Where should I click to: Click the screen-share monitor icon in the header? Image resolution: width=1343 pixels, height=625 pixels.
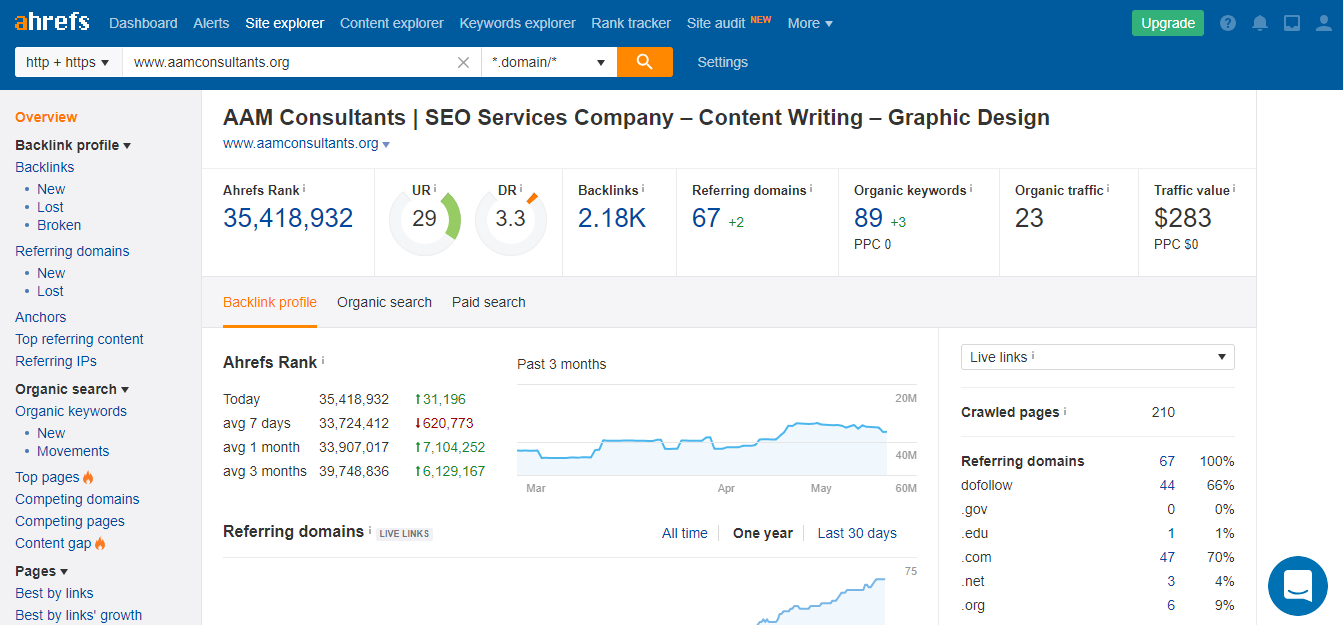[1291, 22]
